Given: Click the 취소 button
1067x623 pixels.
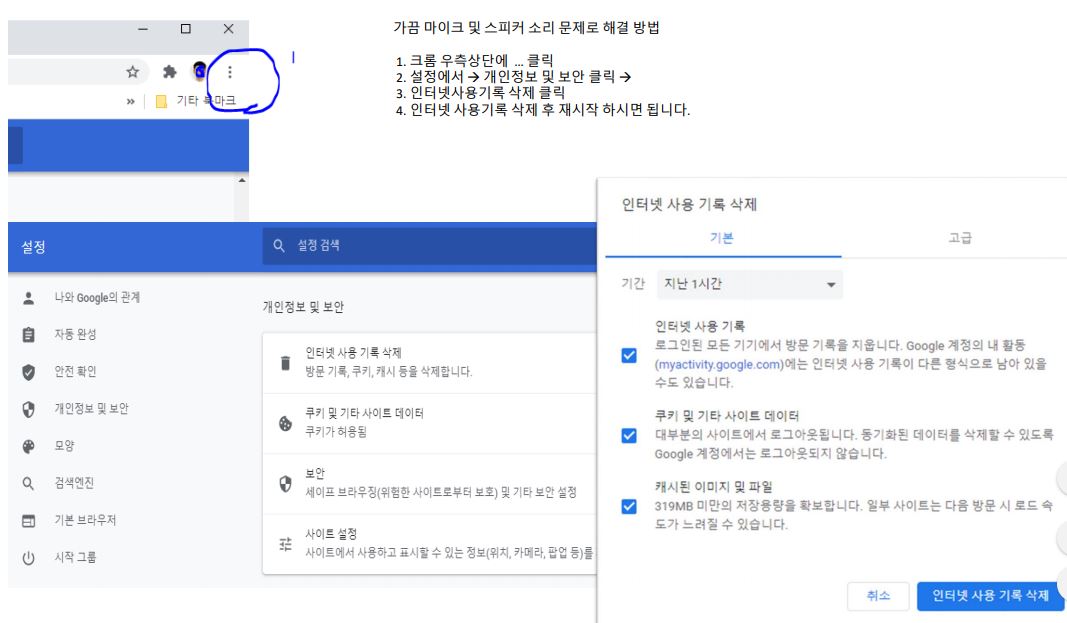Looking at the screenshot, I should [x=876, y=596].
